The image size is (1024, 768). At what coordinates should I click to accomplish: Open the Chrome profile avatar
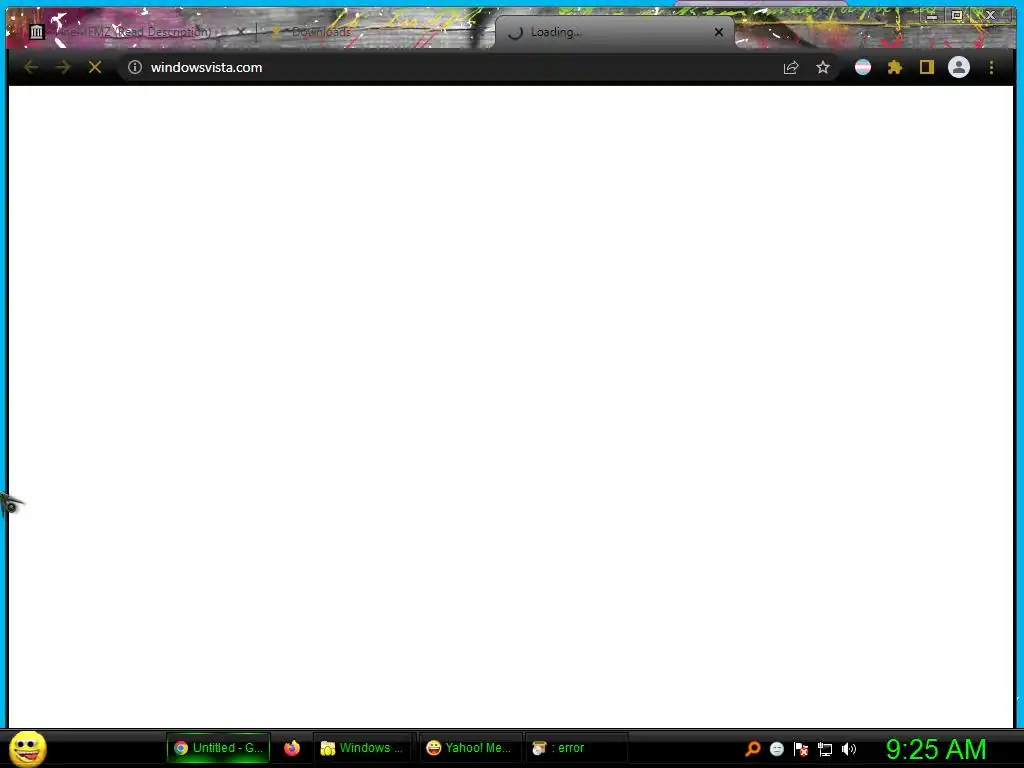(959, 67)
